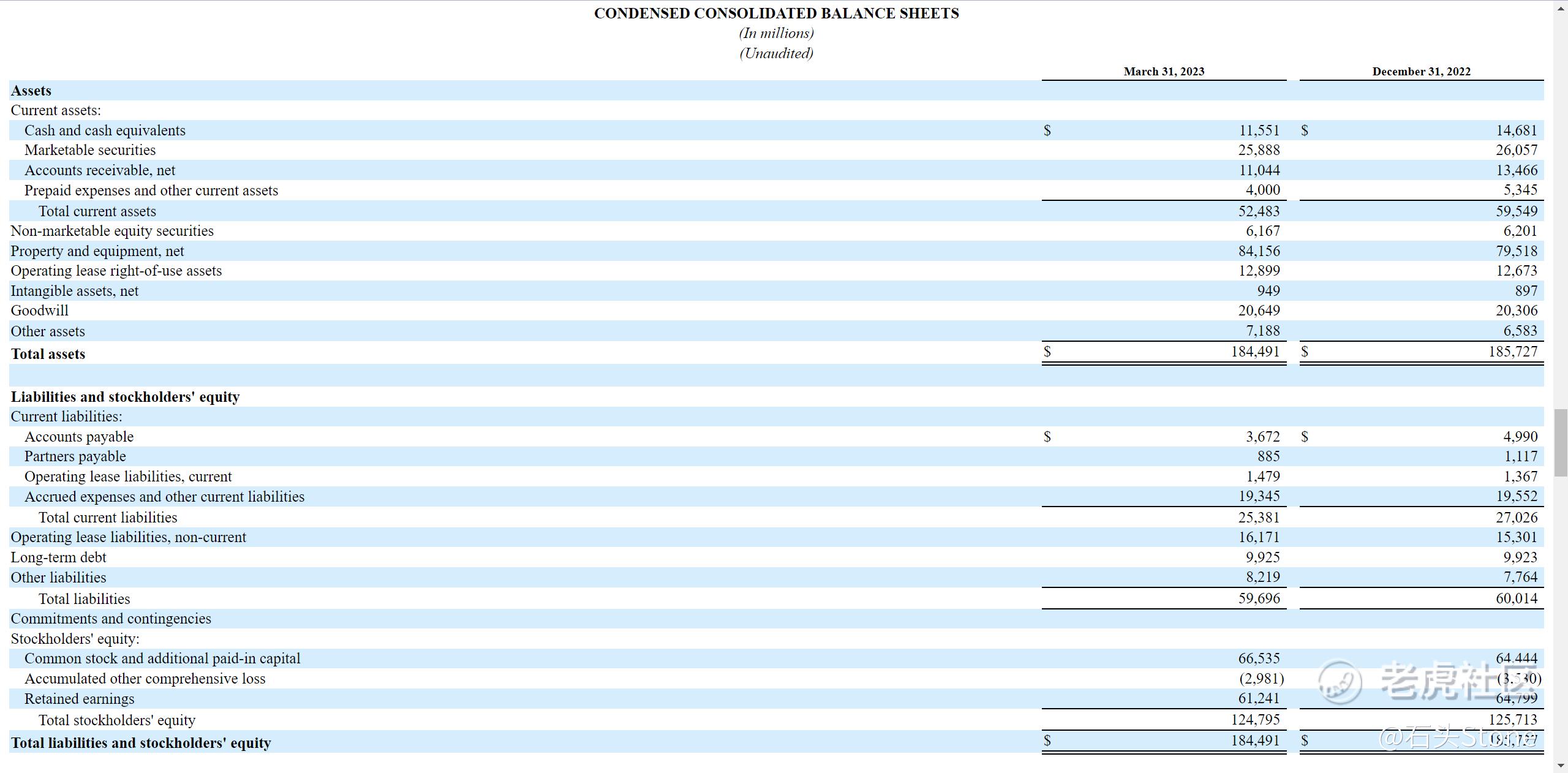
Task: Click the Liabilities and stockholders' equity heading
Action: (x=125, y=397)
